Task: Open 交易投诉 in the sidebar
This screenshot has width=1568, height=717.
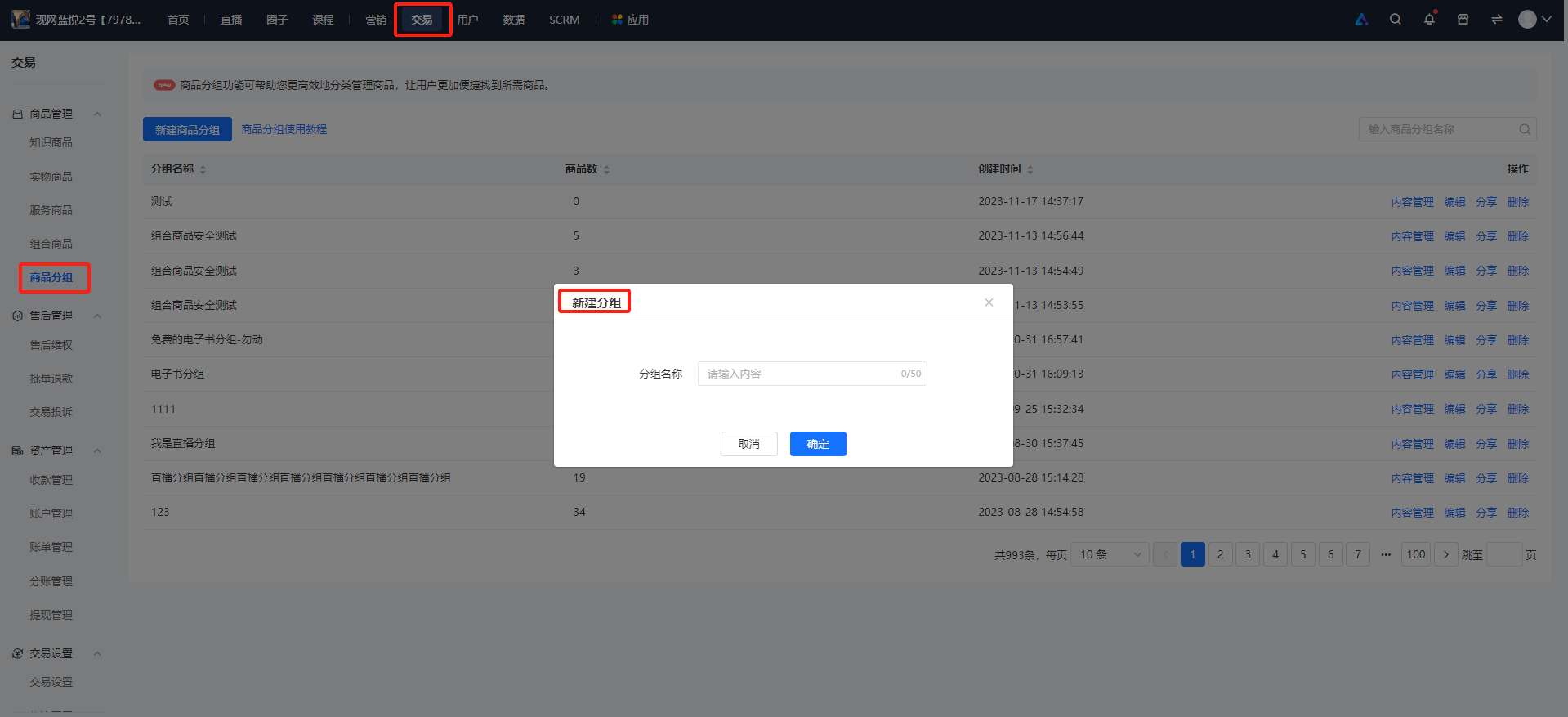Action: coord(51,412)
